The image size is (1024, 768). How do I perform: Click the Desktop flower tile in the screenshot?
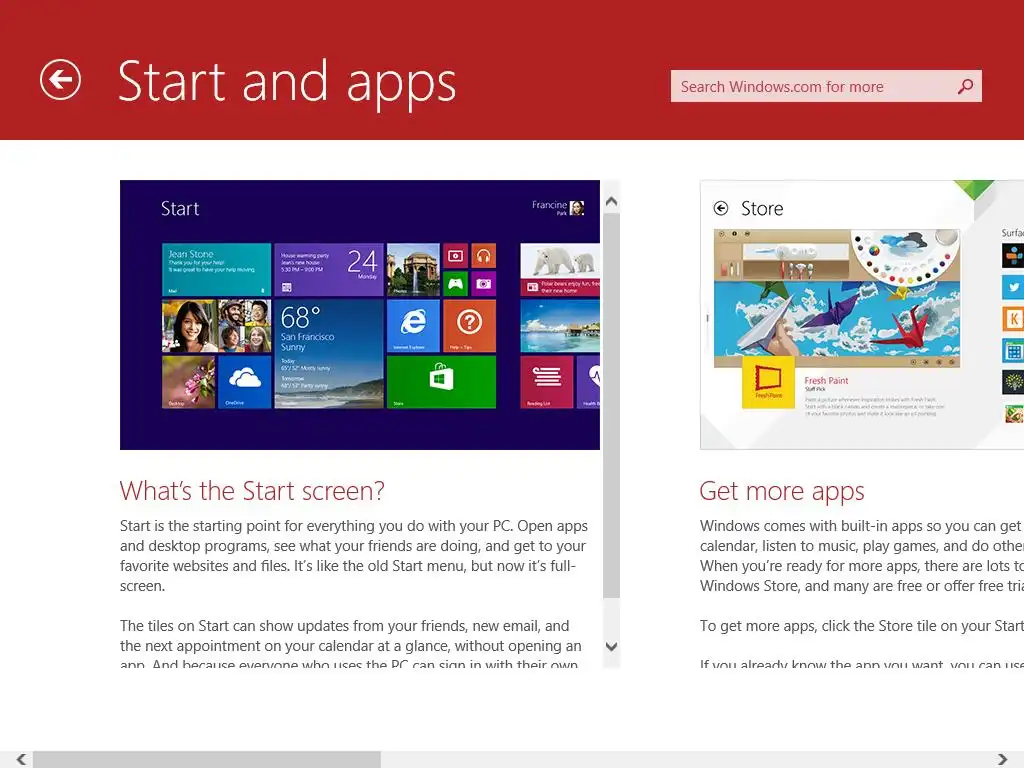point(188,382)
